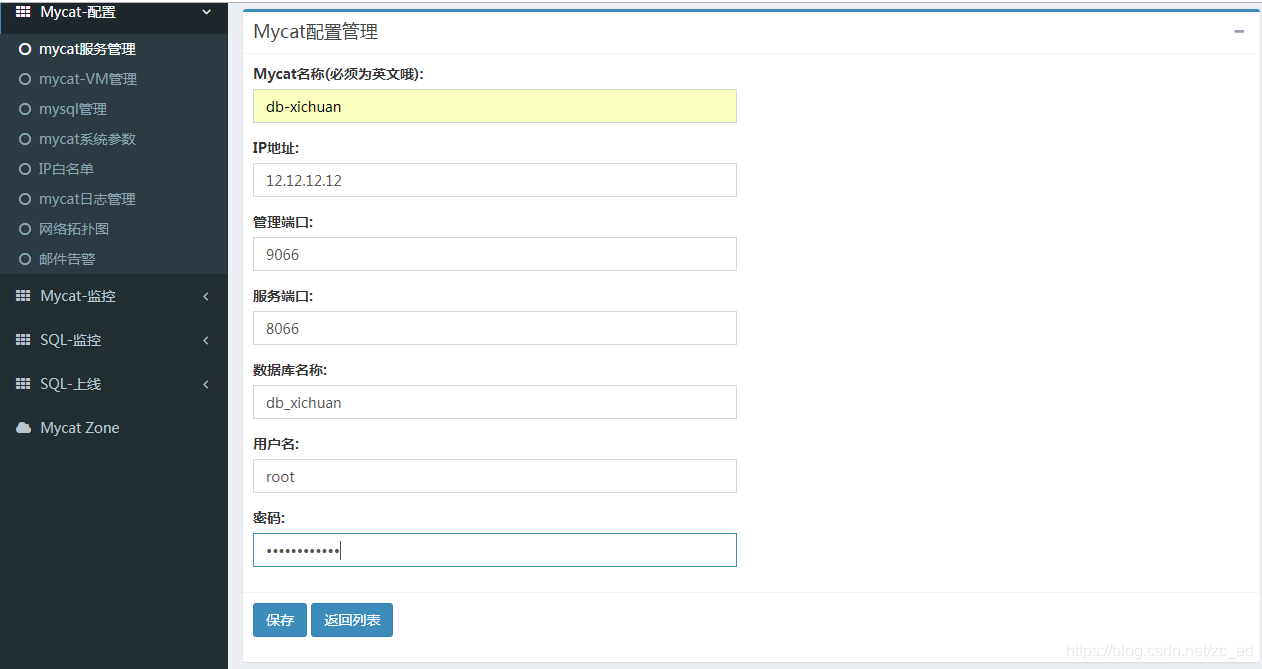Image resolution: width=1262 pixels, height=669 pixels.
Task: Click circle icon beside 网络拓扑图
Action: 25,229
